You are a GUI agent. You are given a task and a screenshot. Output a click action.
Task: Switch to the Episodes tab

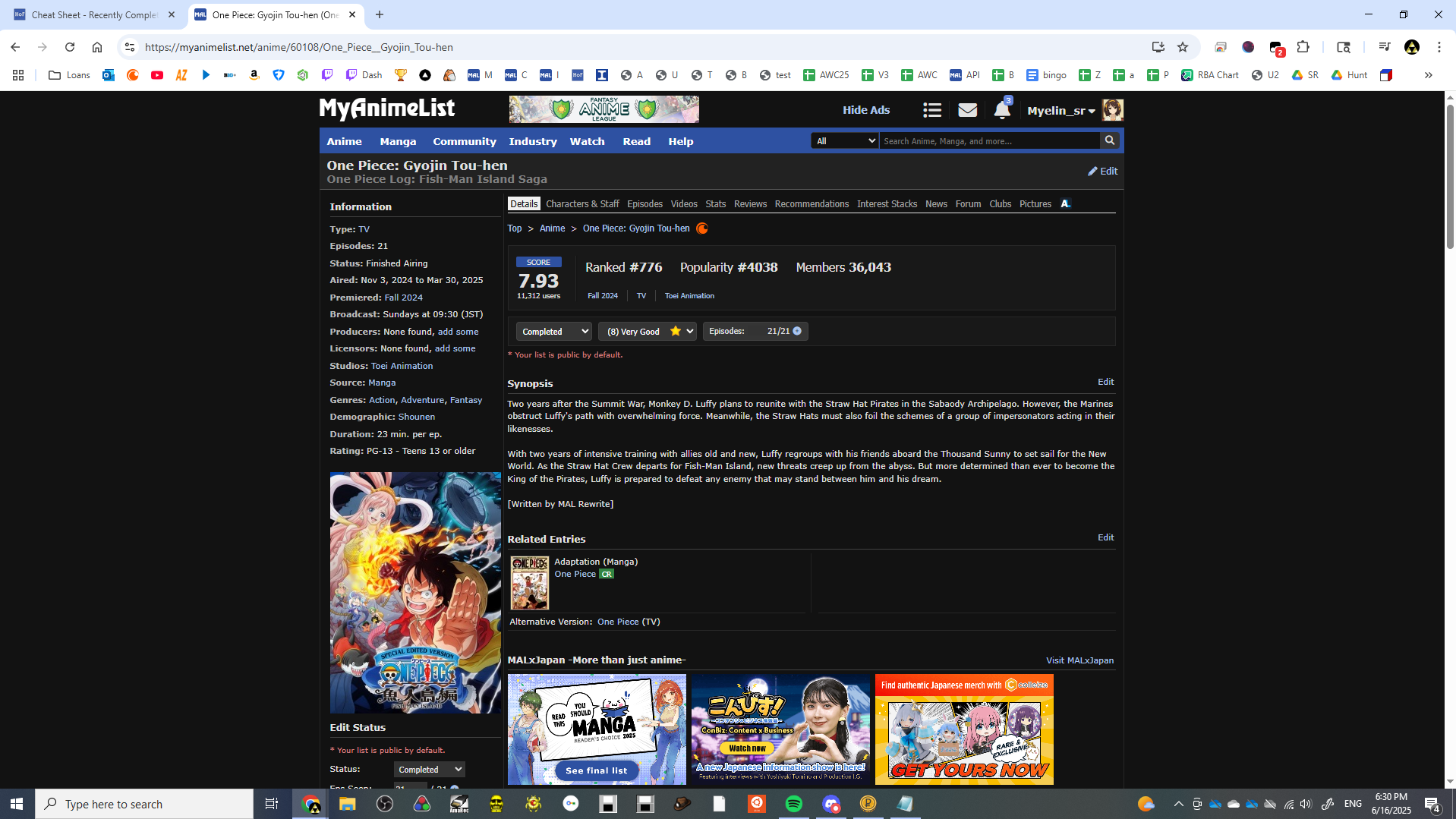coord(645,204)
